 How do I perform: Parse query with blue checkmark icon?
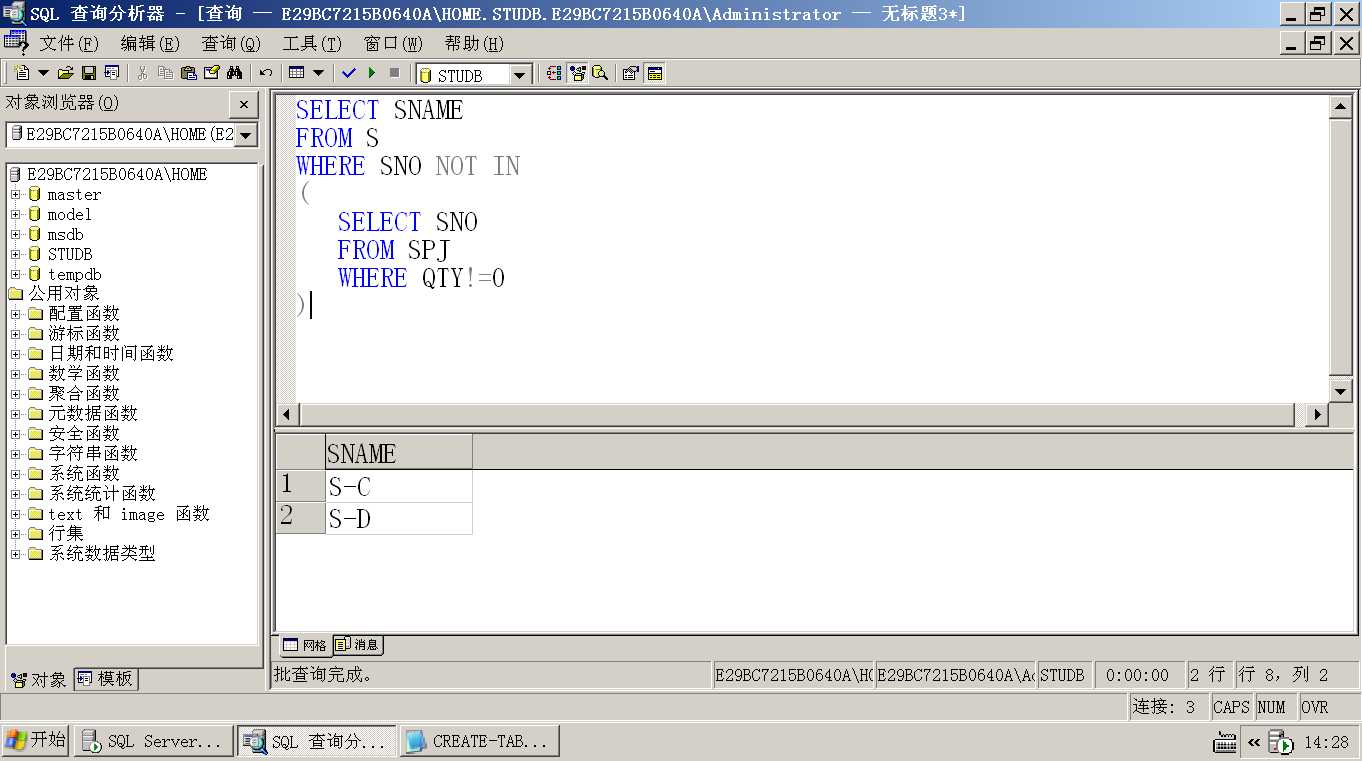pos(349,73)
